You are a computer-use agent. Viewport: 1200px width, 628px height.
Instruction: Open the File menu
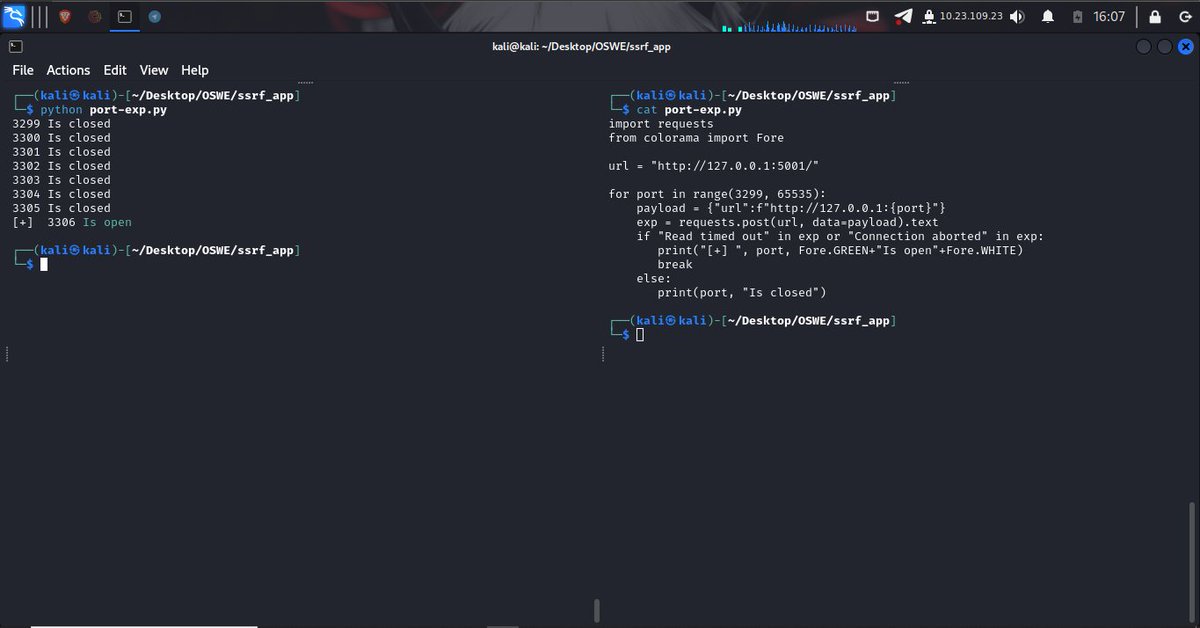pos(23,70)
